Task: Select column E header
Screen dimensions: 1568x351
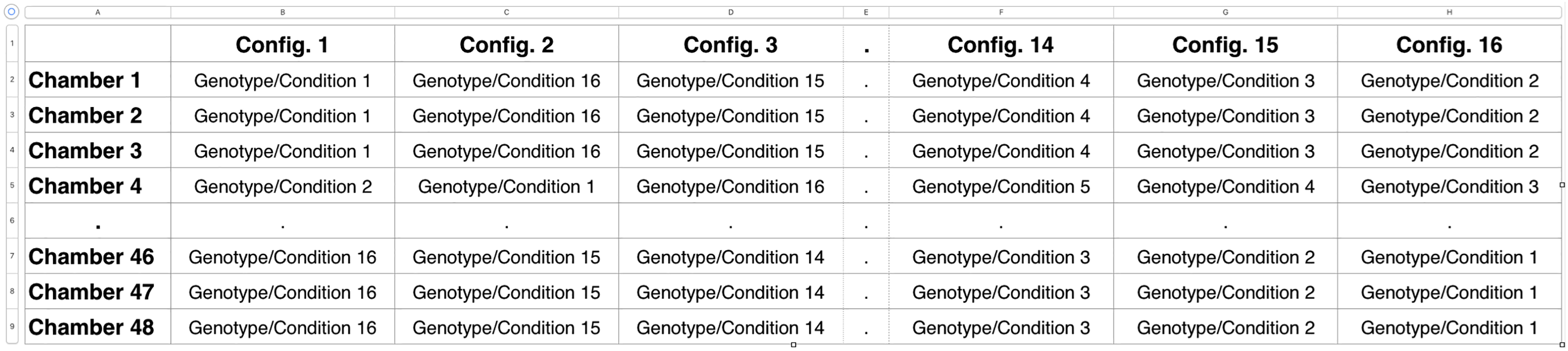Action: [x=866, y=12]
